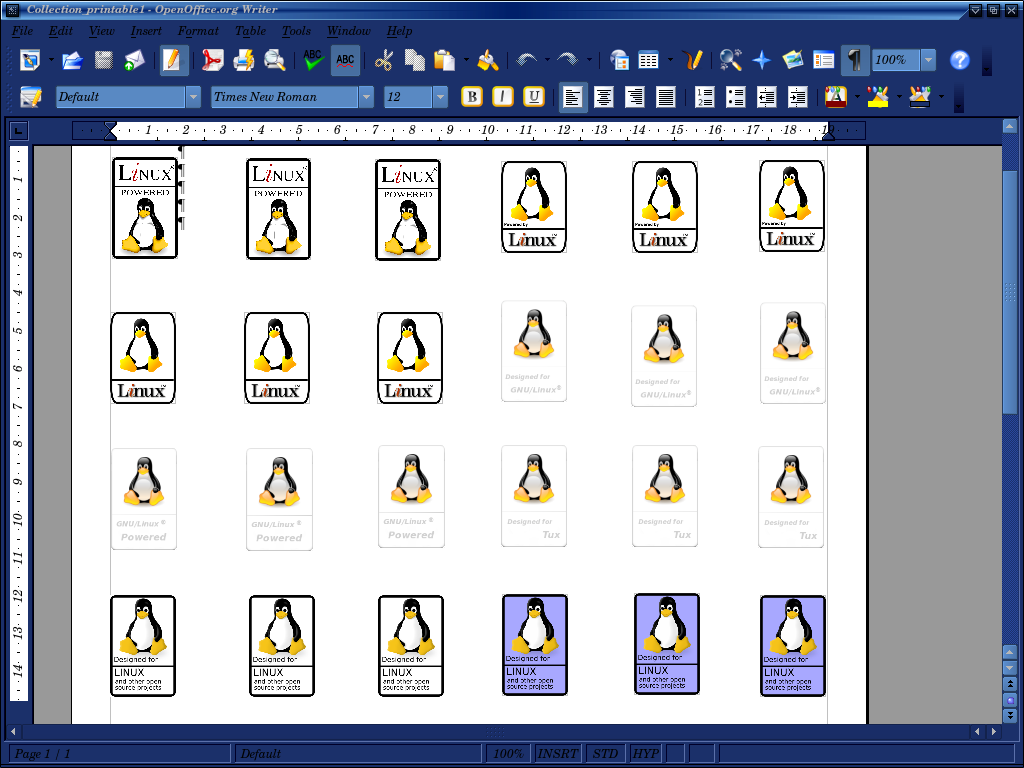Insert a Table with the grid icon
The image size is (1024, 768).
(x=648, y=60)
